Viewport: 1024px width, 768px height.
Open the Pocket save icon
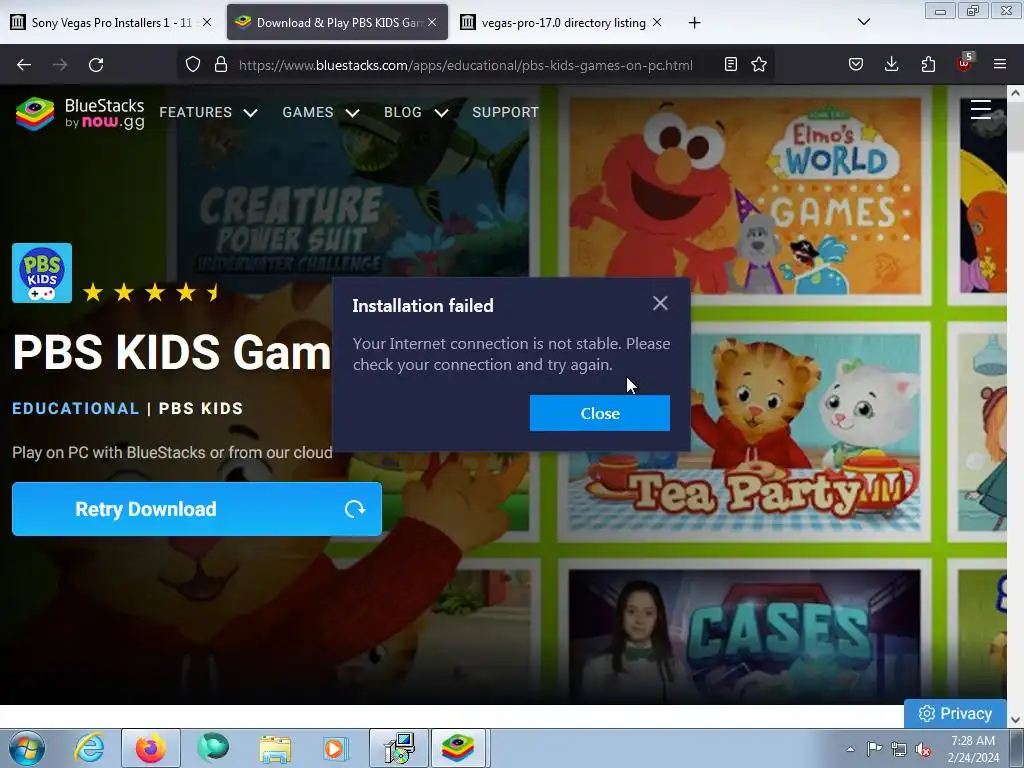[x=856, y=65]
